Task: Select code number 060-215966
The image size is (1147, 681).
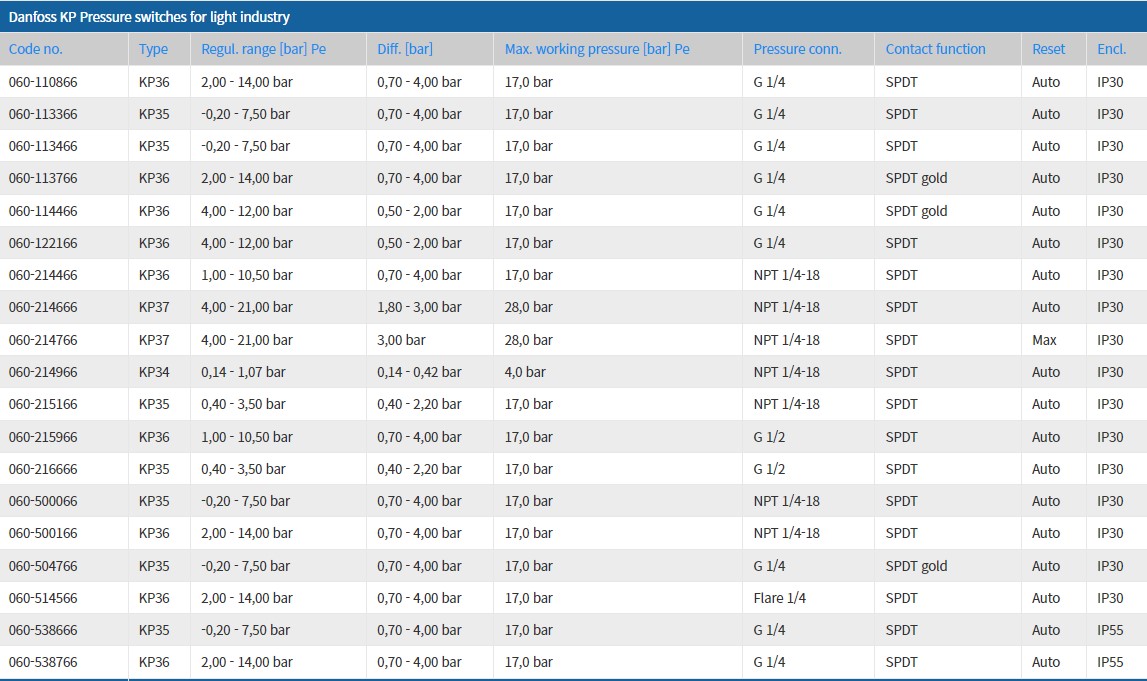Action: click(x=43, y=437)
